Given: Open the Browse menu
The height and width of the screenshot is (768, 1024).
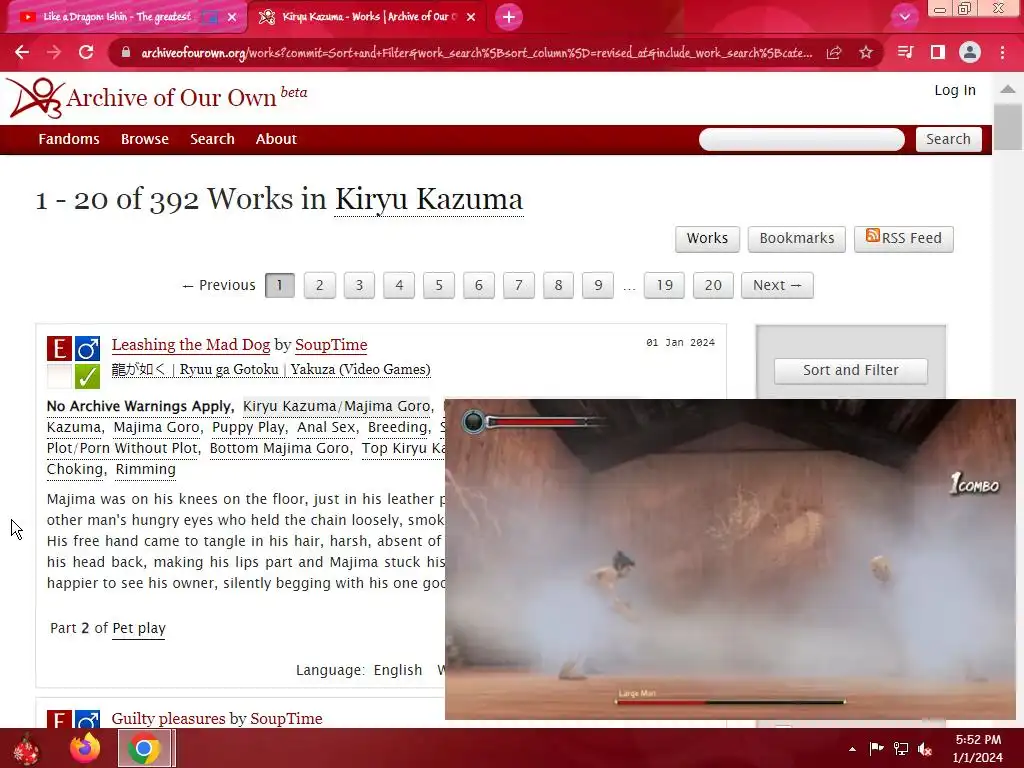Looking at the screenshot, I should [x=144, y=139].
